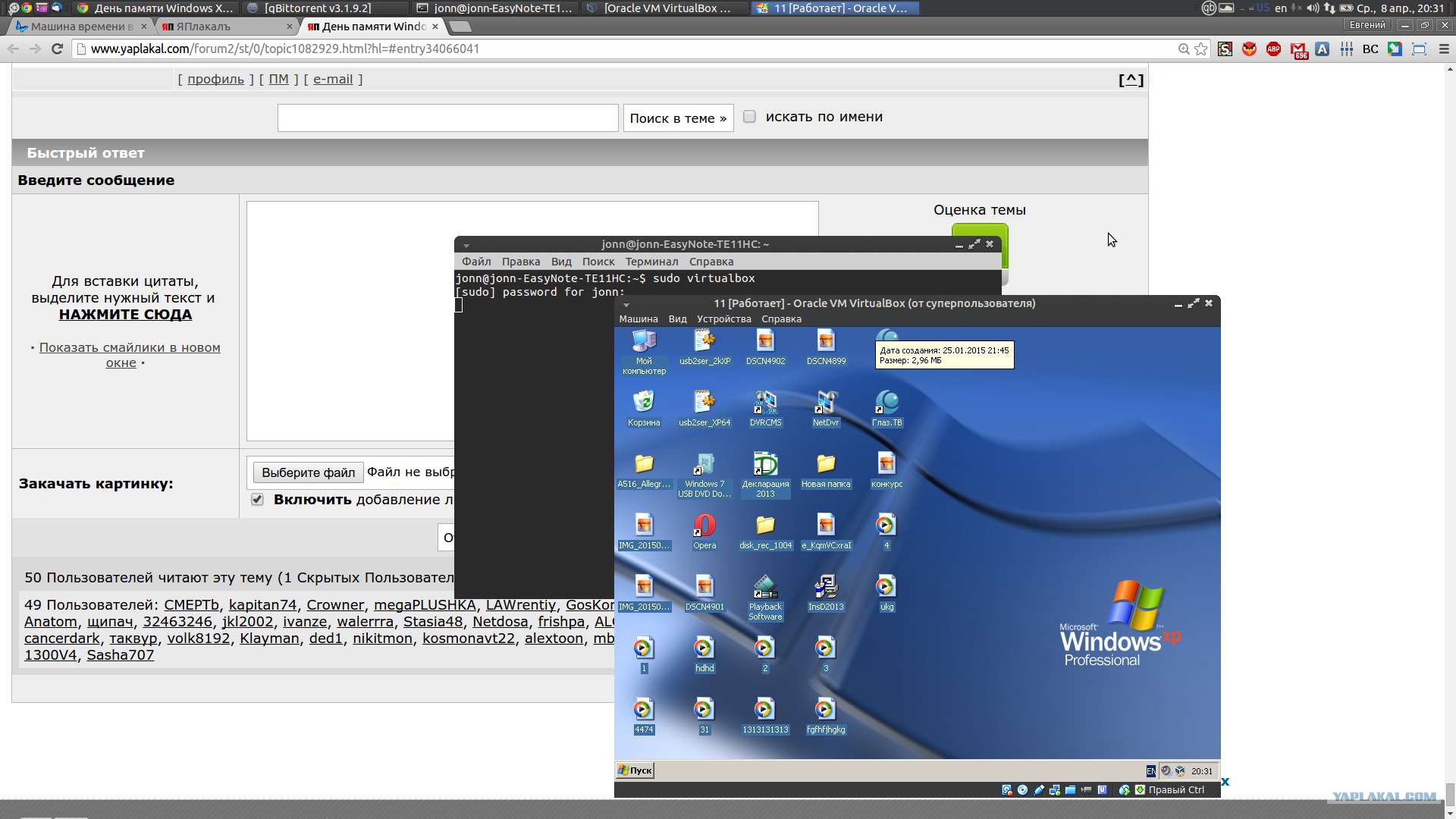Open the qBittorrent tray indicator
The image size is (1456, 819).
tap(1209, 8)
